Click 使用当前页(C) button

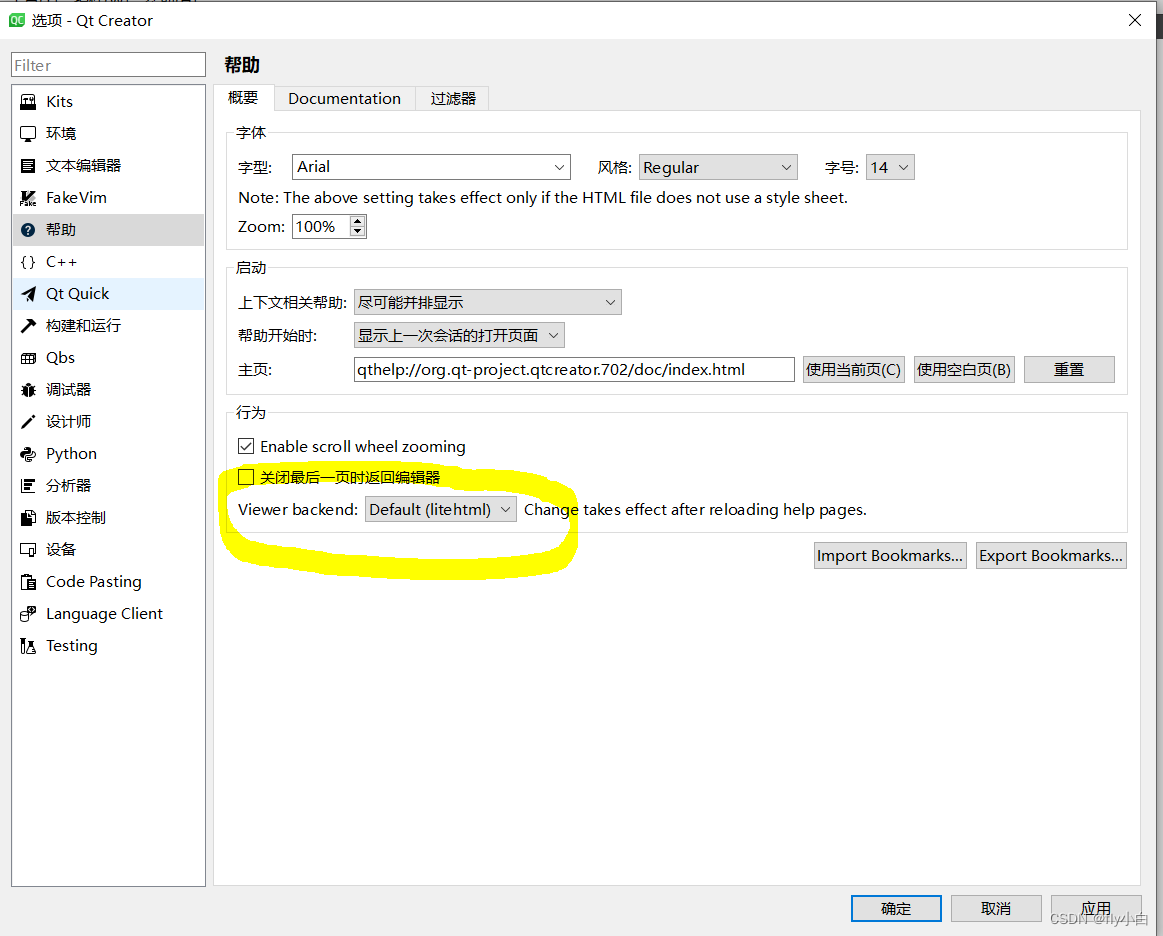tap(854, 369)
